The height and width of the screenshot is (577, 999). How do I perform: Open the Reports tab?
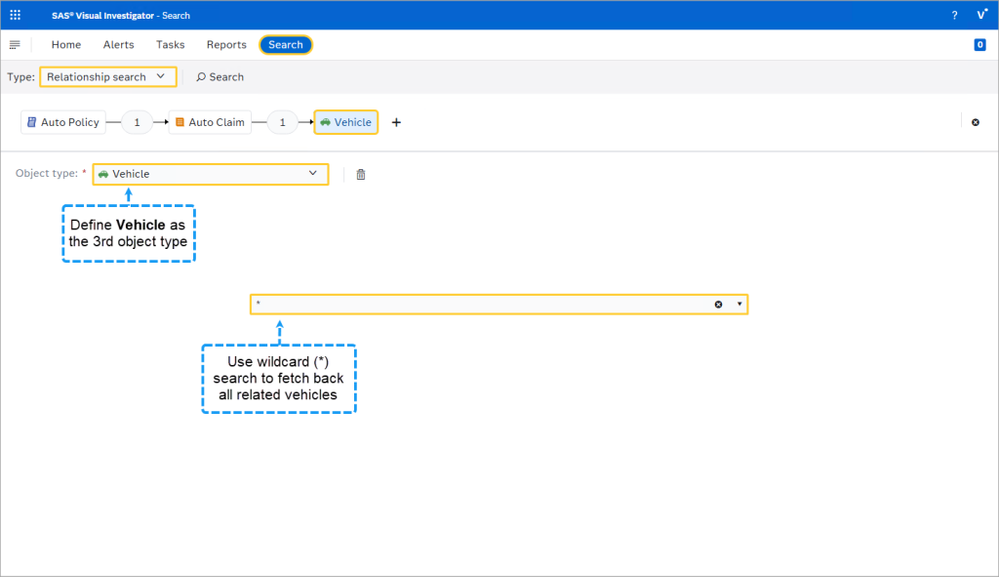coord(226,45)
